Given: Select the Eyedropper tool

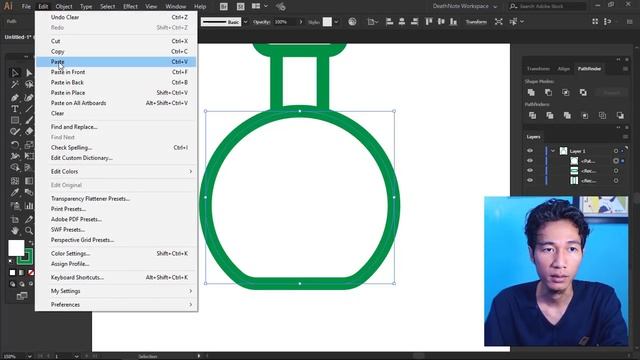Looking at the screenshot, I should (15, 192).
